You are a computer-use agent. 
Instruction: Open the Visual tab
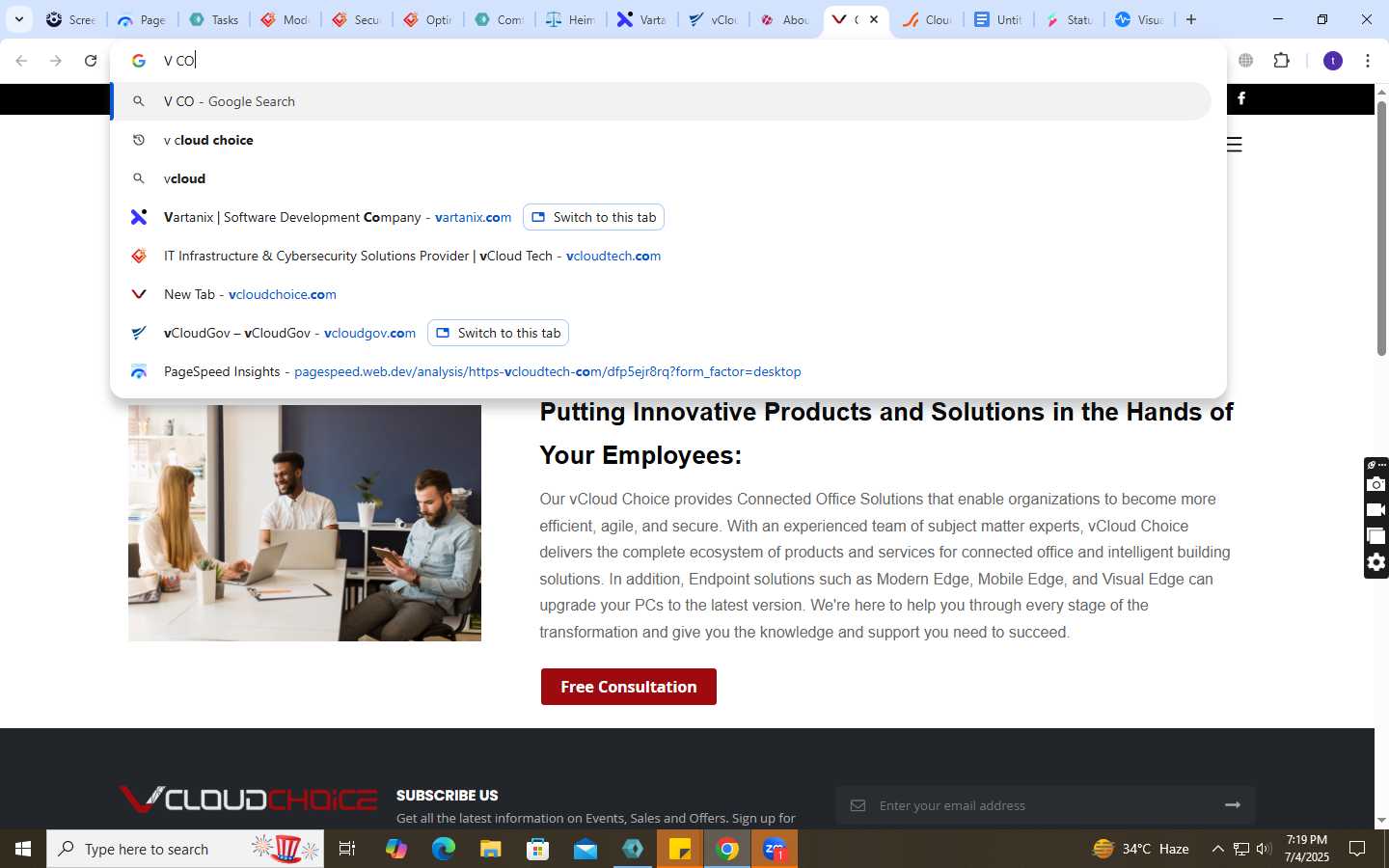(1140, 19)
